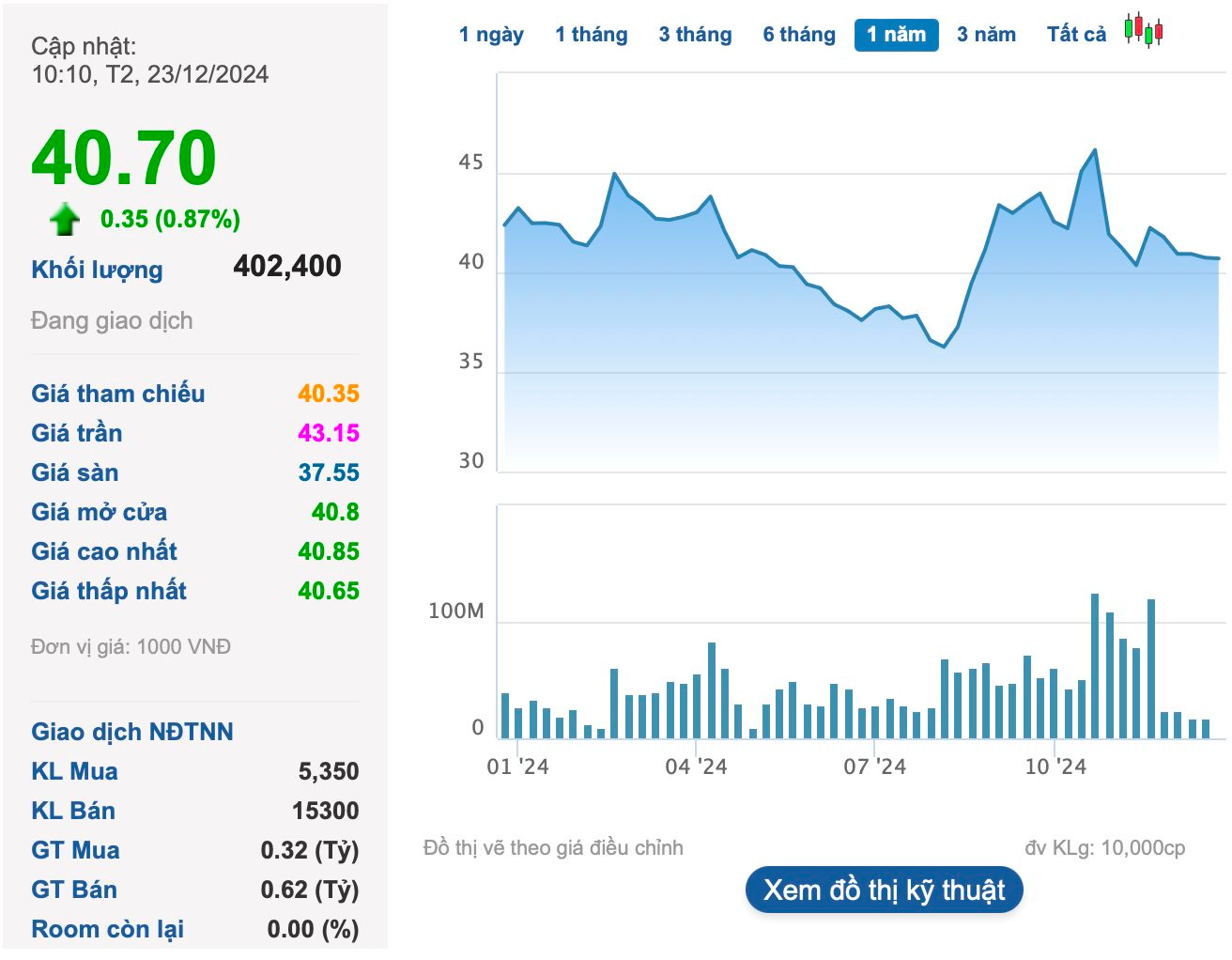The image size is (1232, 960).
Task: Click the 10 '24 axis label
Action: click(1055, 766)
